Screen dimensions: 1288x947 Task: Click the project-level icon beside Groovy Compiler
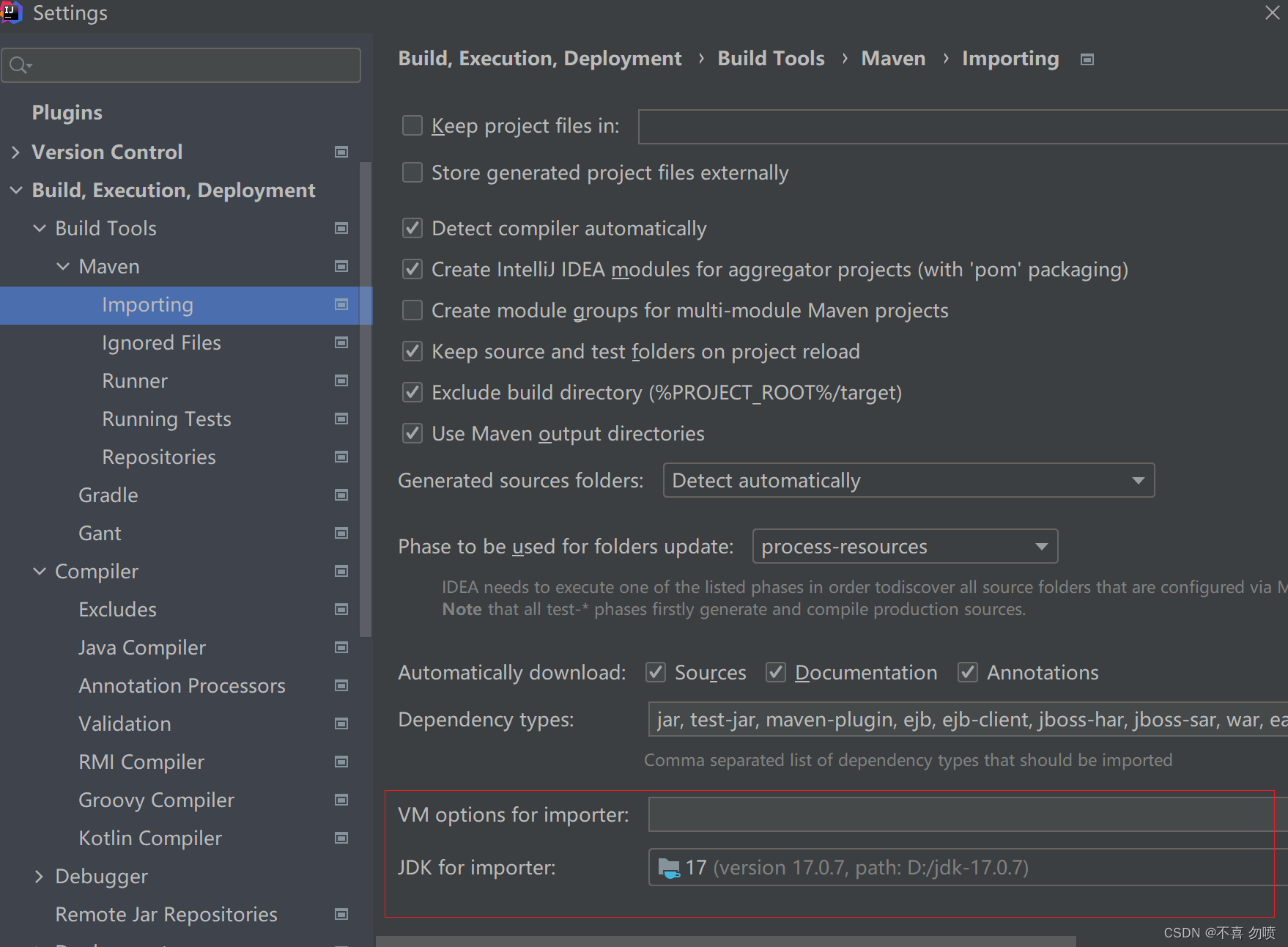[x=341, y=800]
